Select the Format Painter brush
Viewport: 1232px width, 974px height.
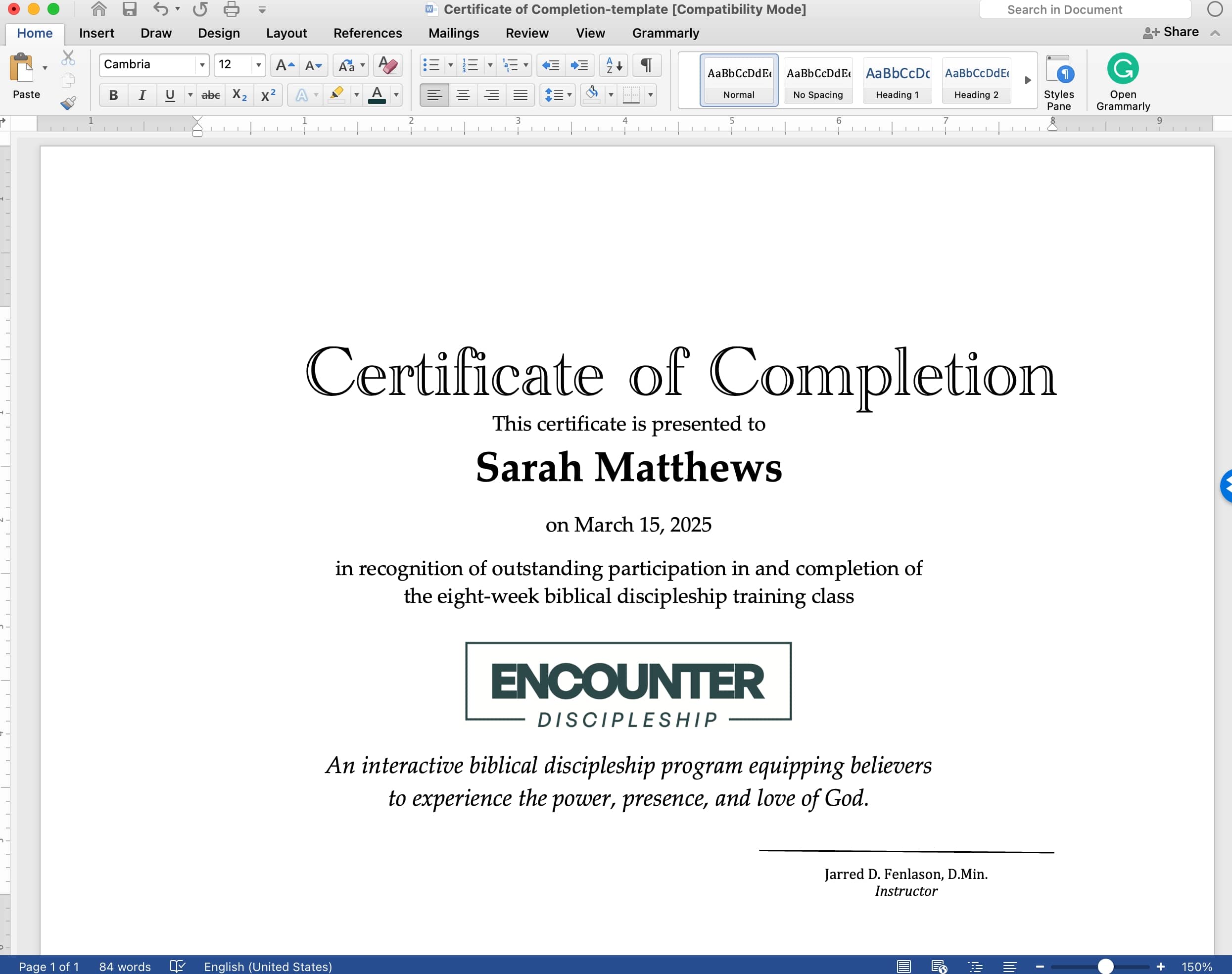[x=68, y=103]
